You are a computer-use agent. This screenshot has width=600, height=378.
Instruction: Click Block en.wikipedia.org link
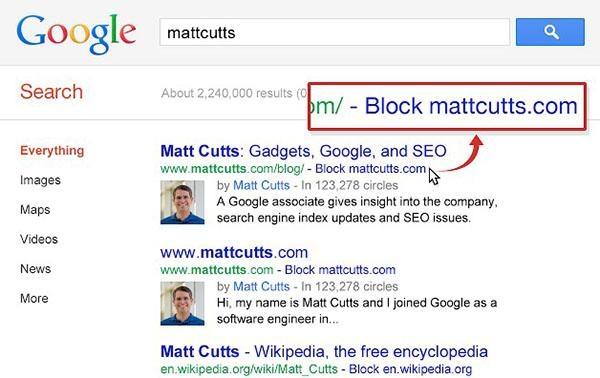pyautogui.click(x=410, y=369)
